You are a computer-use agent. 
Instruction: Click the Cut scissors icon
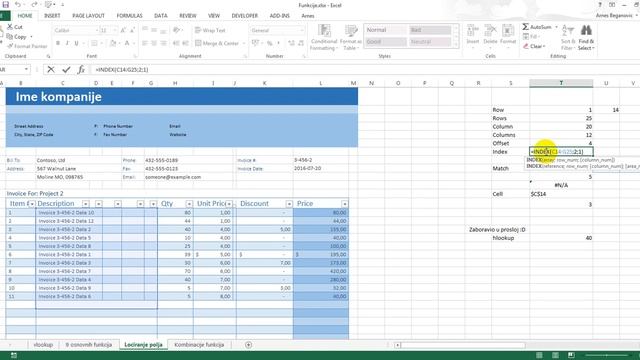(x=10, y=27)
